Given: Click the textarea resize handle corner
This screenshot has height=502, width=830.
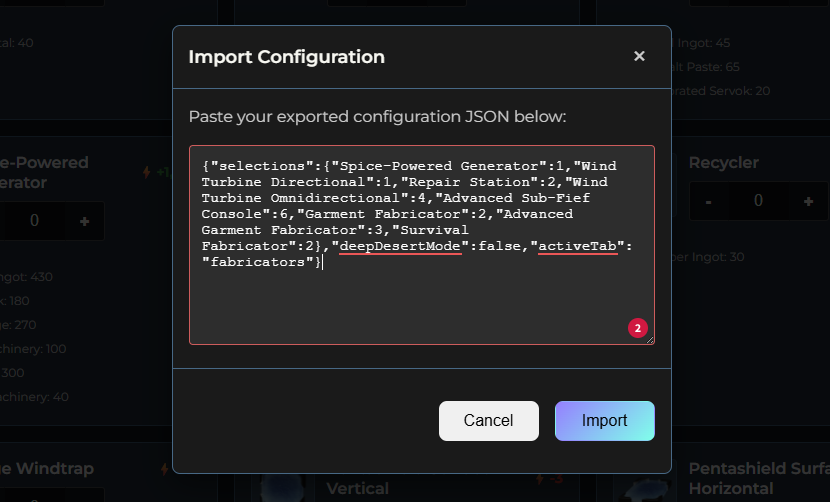Looking at the screenshot, I should (x=650, y=340).
